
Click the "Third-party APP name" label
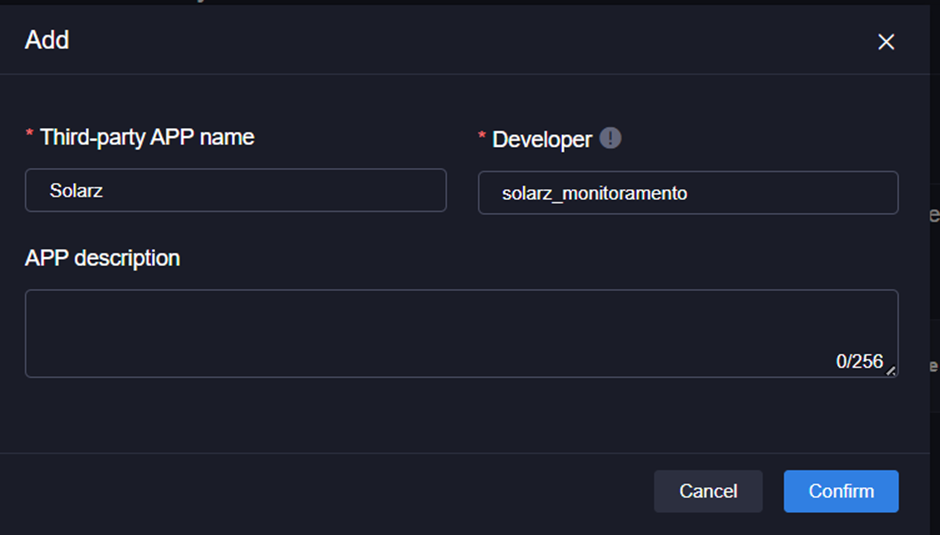coord(147,137)
